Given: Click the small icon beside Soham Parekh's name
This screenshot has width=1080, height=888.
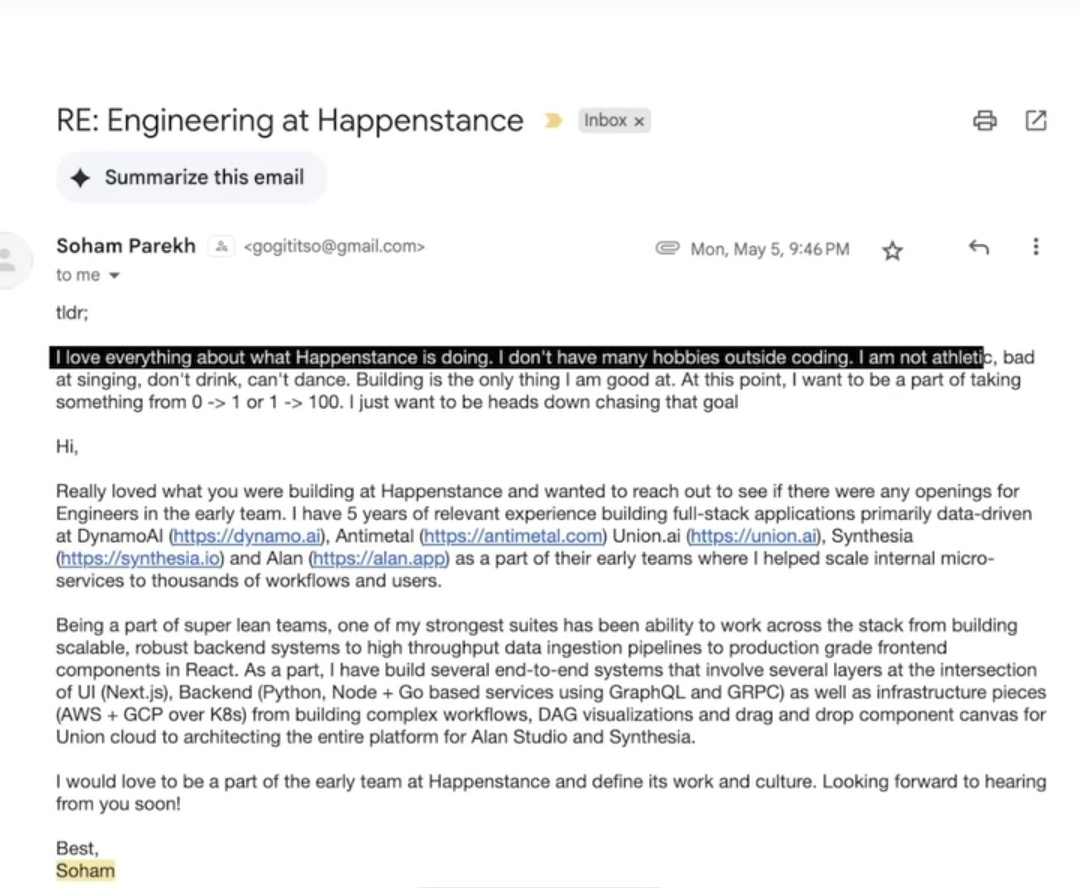Looking at the screenshot, I should (221, 247).
